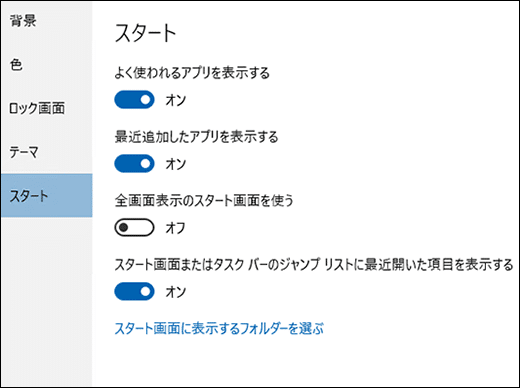This screenshot has height=388, width=520.
Task: Click the よく使われるアプリを表示する setting label
Action: click(192, 72)
